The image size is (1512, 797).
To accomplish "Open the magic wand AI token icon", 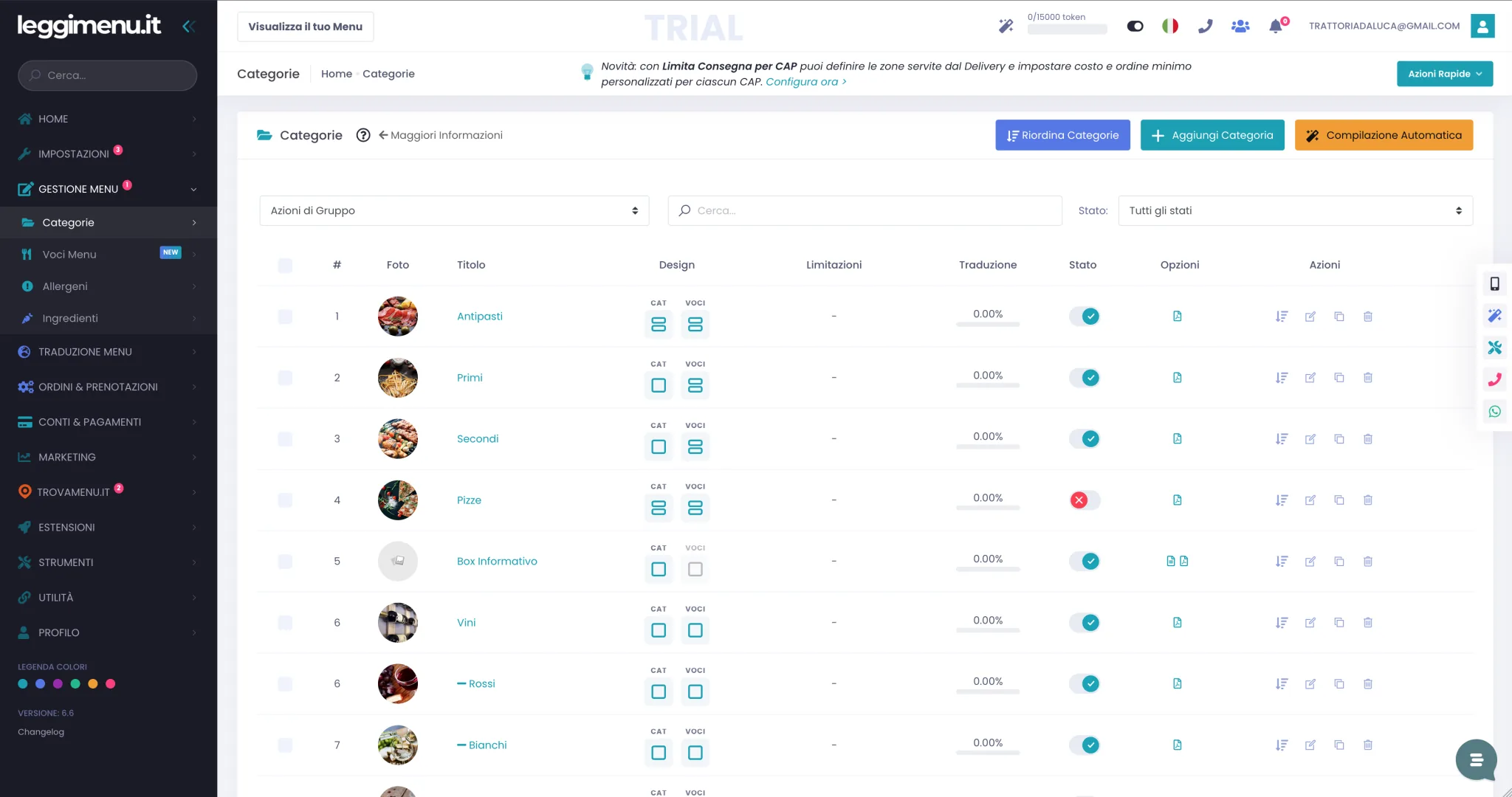I will (1006, 27).
